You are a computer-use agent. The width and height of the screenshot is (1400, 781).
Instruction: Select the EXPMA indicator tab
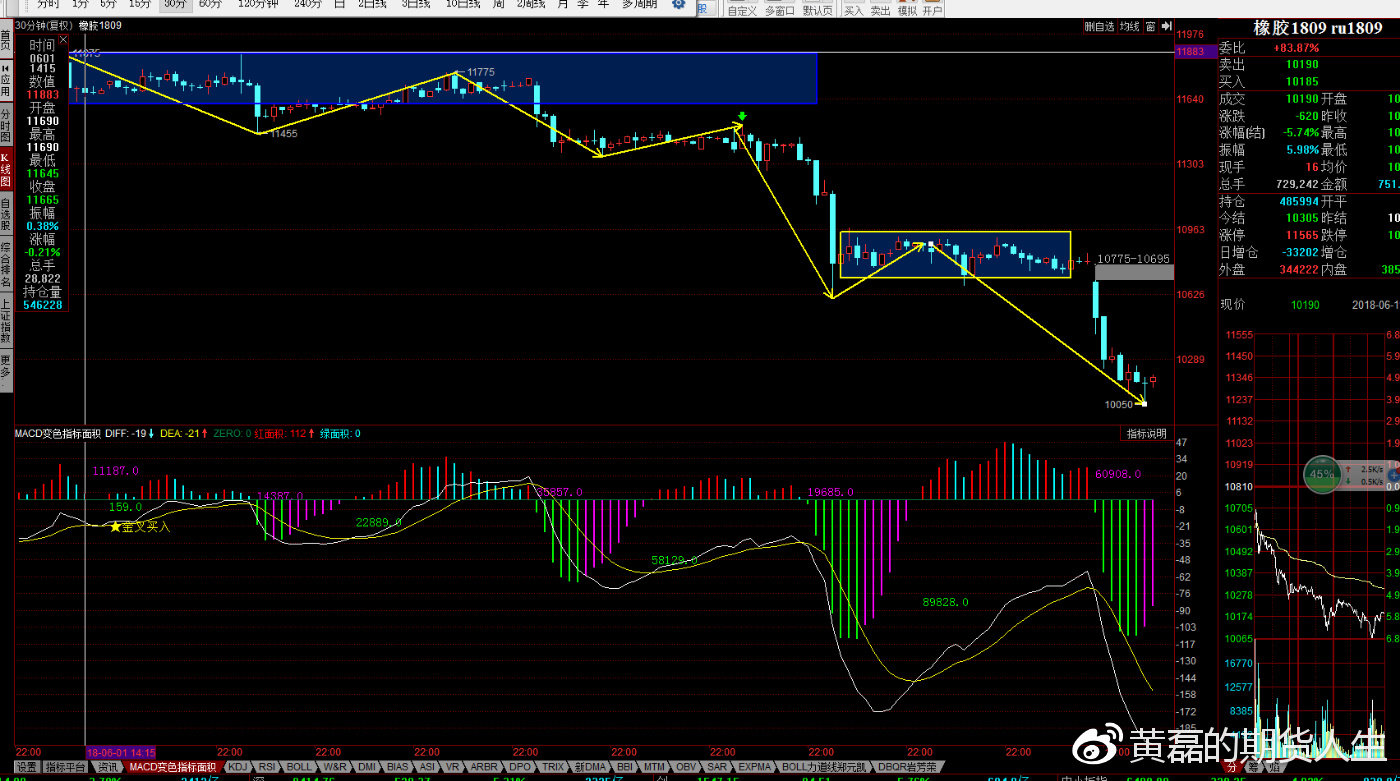tap(755, 767)
